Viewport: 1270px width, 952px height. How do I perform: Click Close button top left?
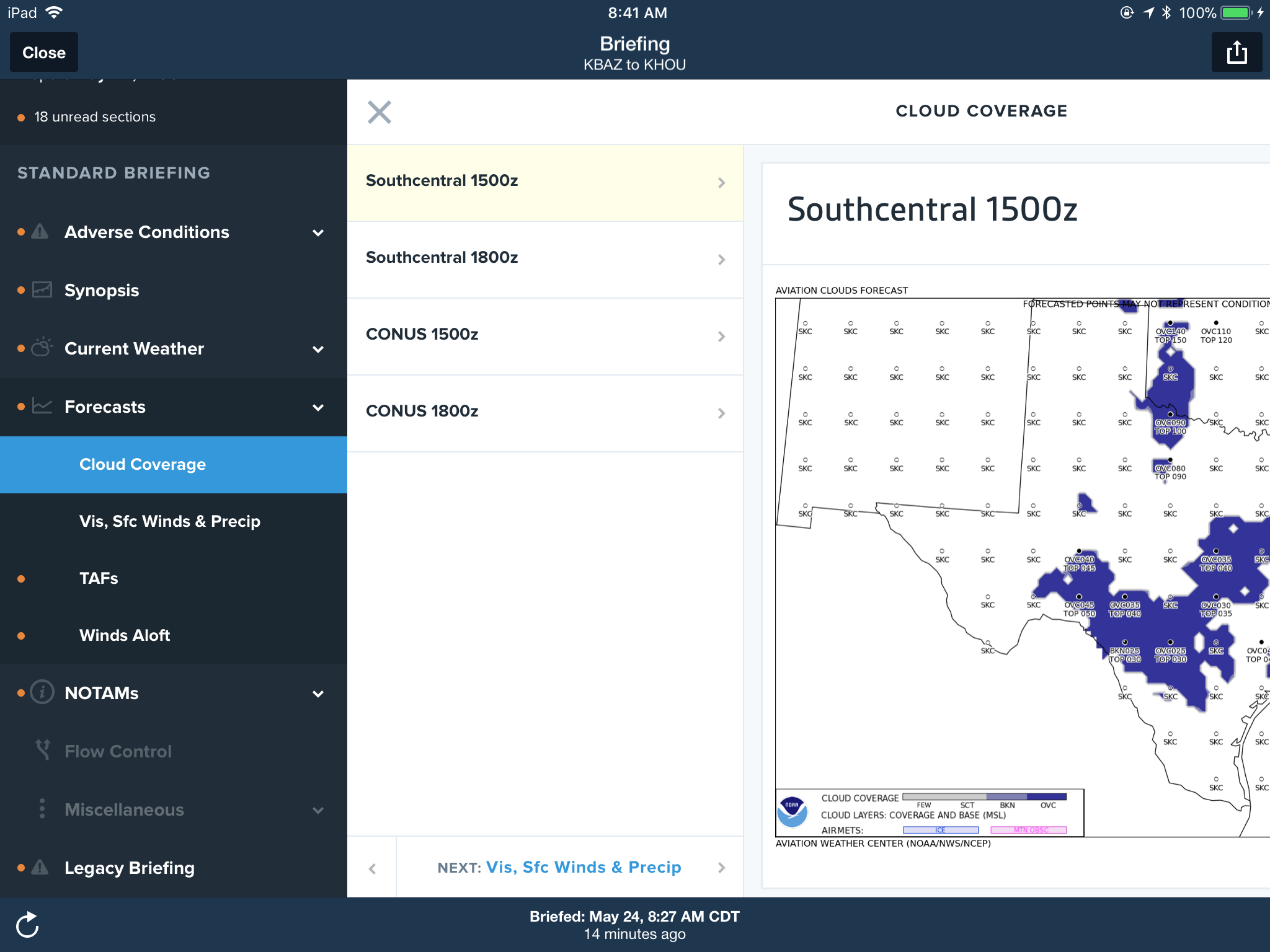pos(44,52)
